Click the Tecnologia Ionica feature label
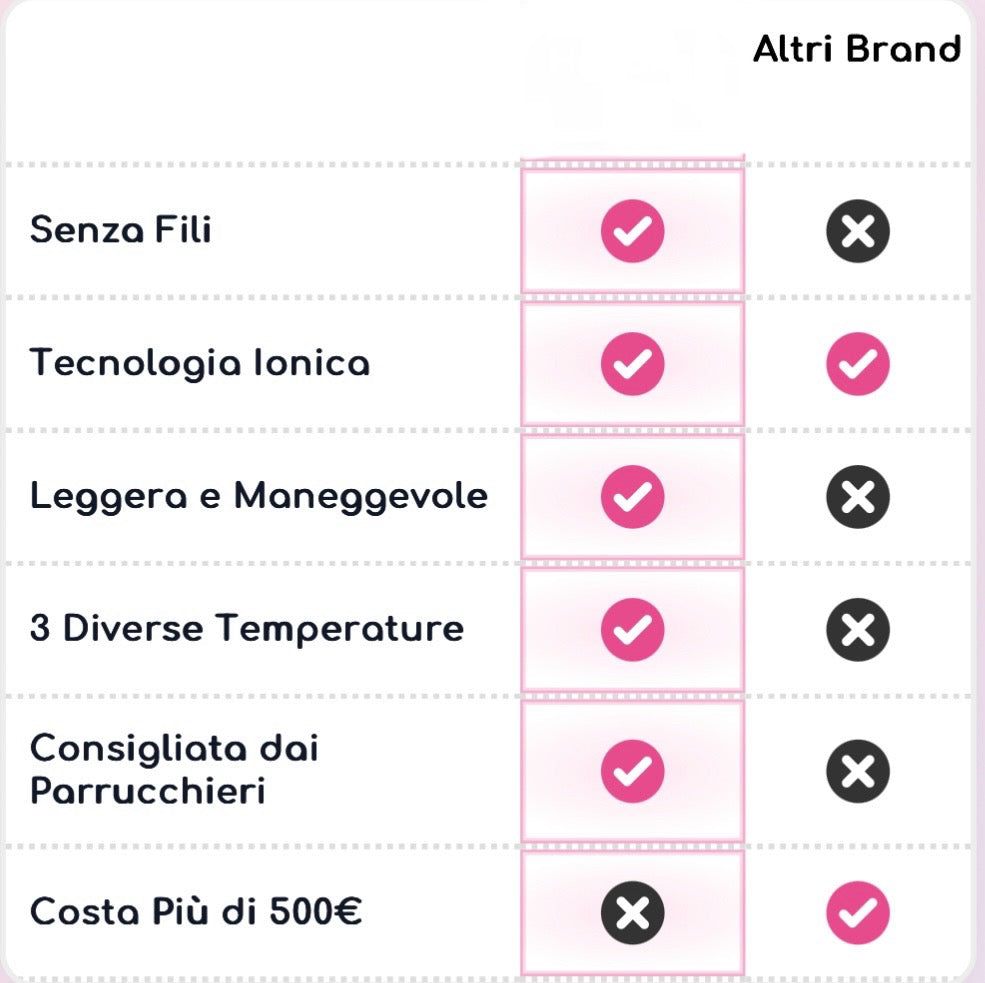 tap(200, 362)
